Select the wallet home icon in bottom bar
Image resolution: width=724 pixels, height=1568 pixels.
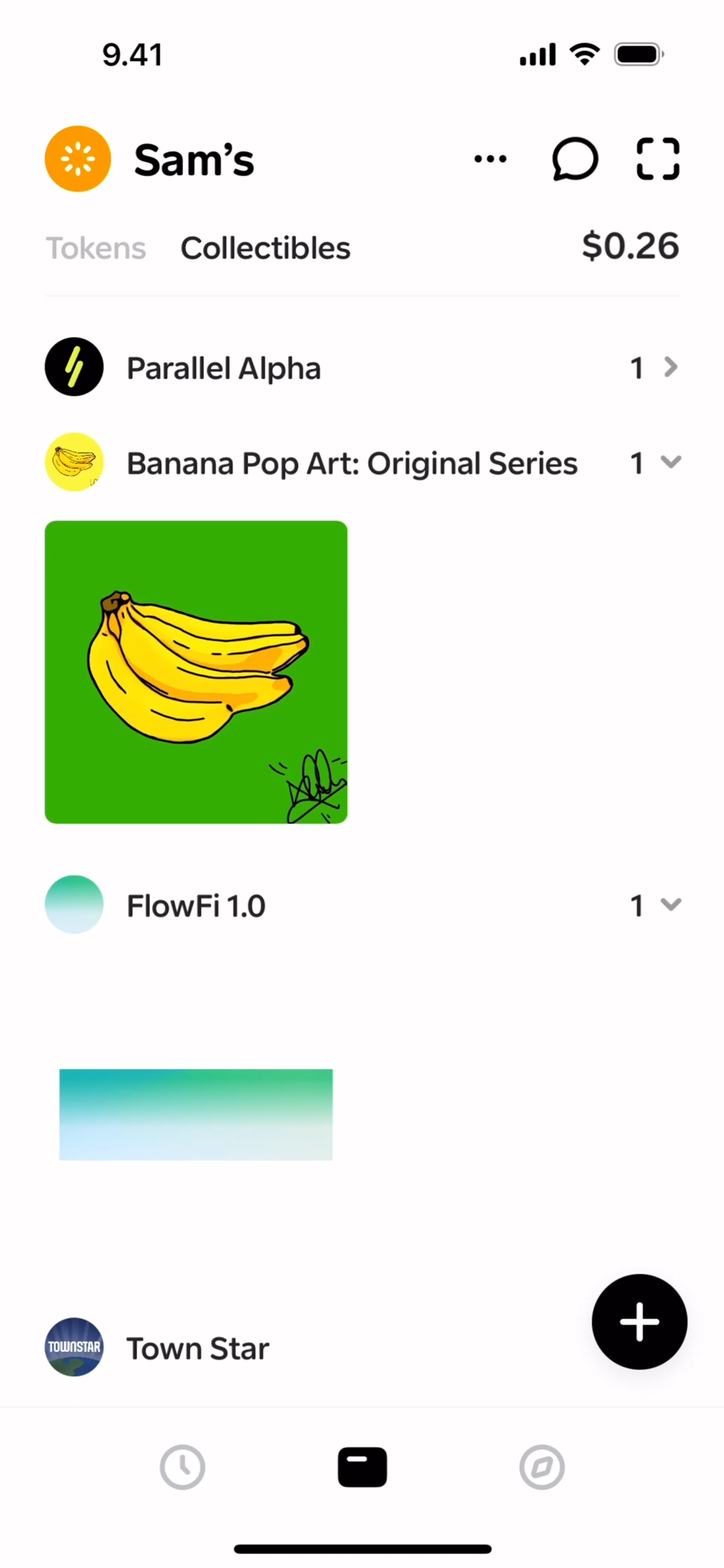coord(362,1467)
